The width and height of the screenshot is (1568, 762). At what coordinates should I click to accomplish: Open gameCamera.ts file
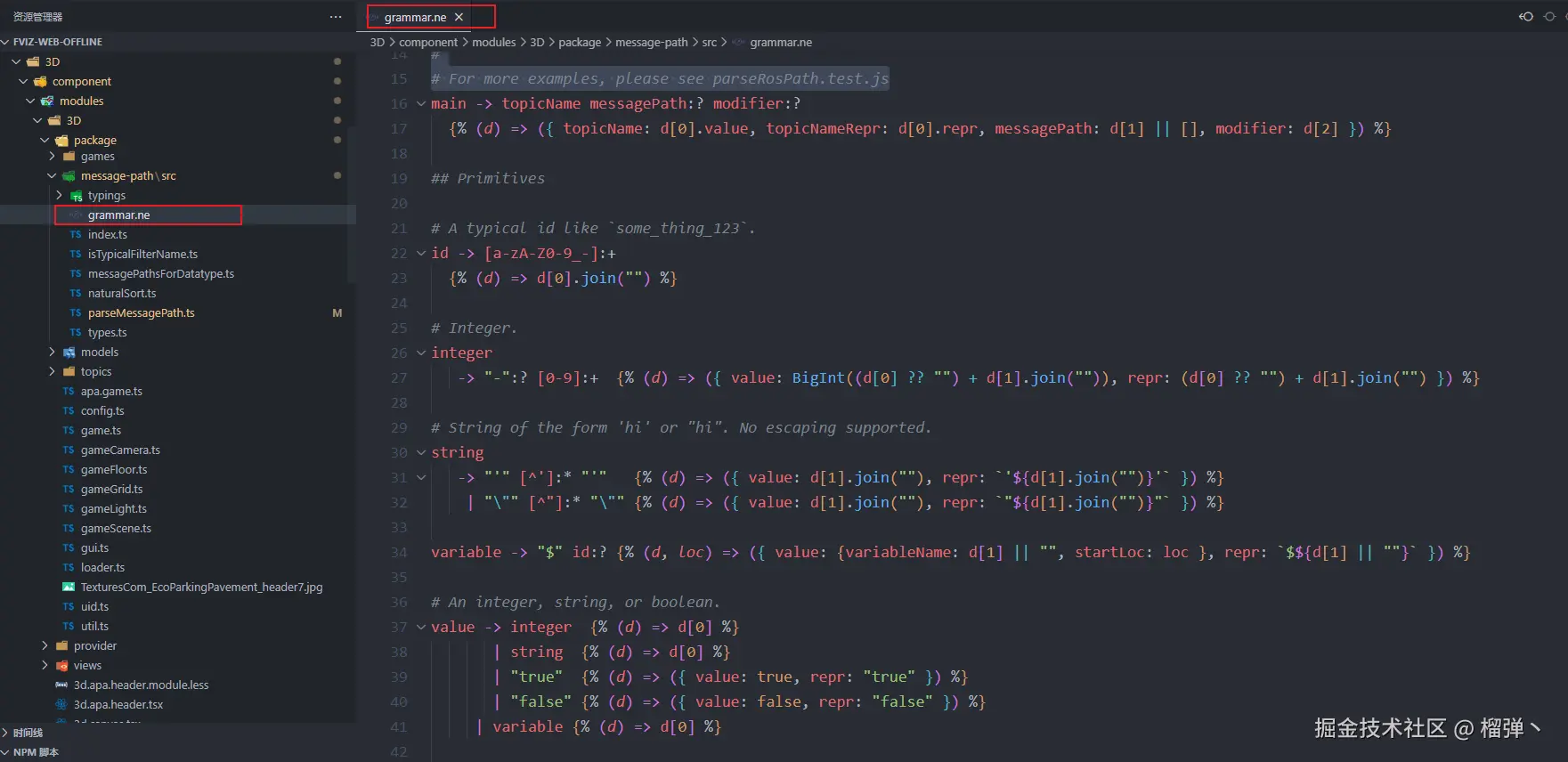(x=120, y=450)
